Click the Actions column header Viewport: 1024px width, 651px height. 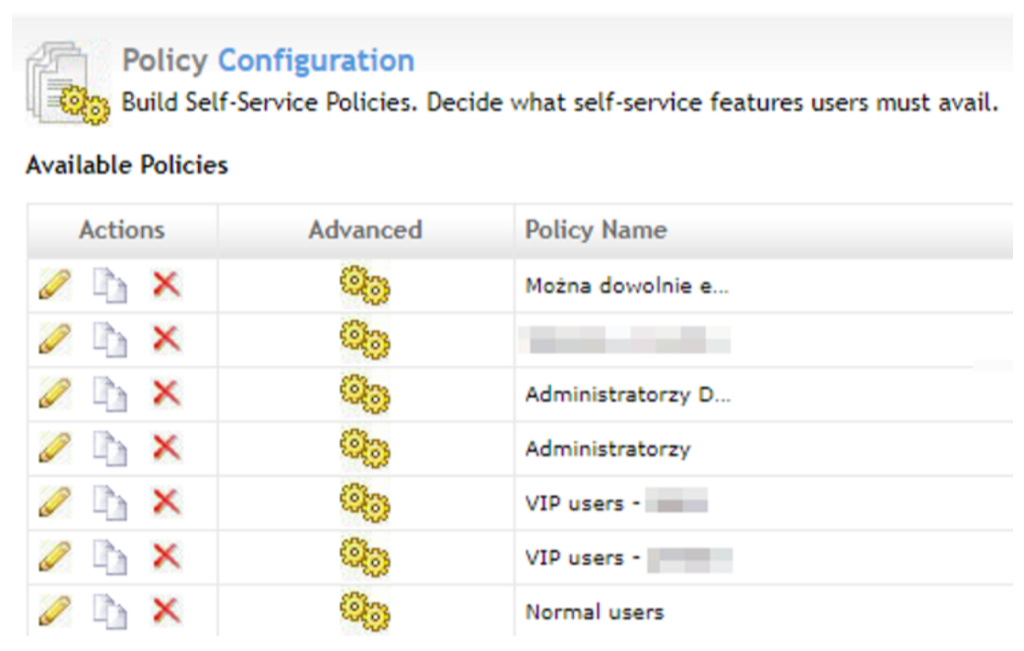122,231
